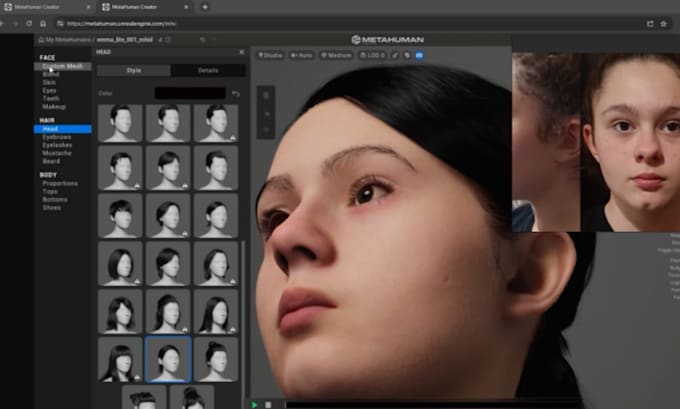Click the blue highlighted icon in viewport toolbar

(x=419, y=55)
